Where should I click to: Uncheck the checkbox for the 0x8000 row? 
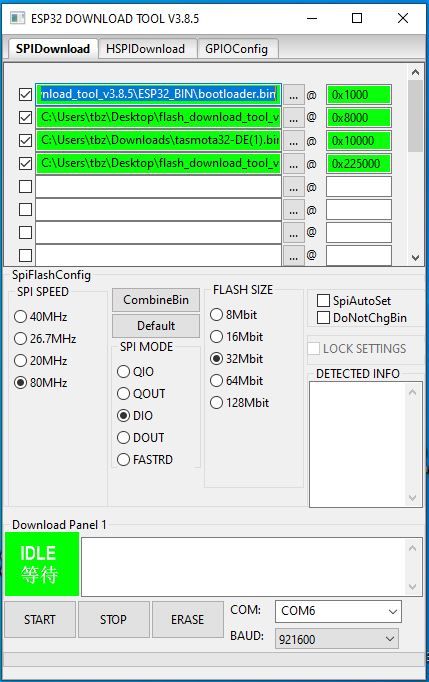[x=26, y=117]
